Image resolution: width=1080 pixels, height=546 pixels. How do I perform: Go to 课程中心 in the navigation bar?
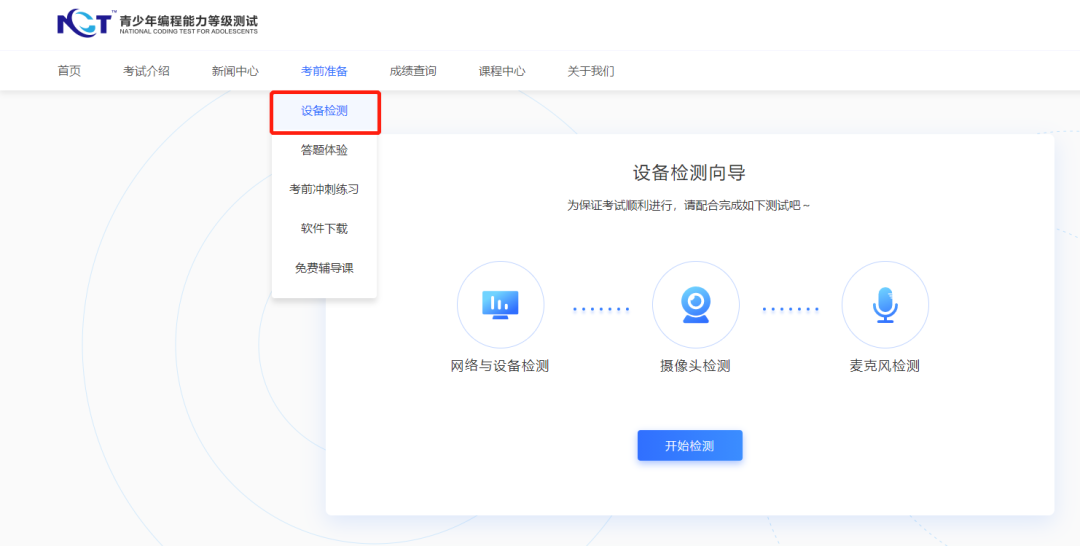501,71
